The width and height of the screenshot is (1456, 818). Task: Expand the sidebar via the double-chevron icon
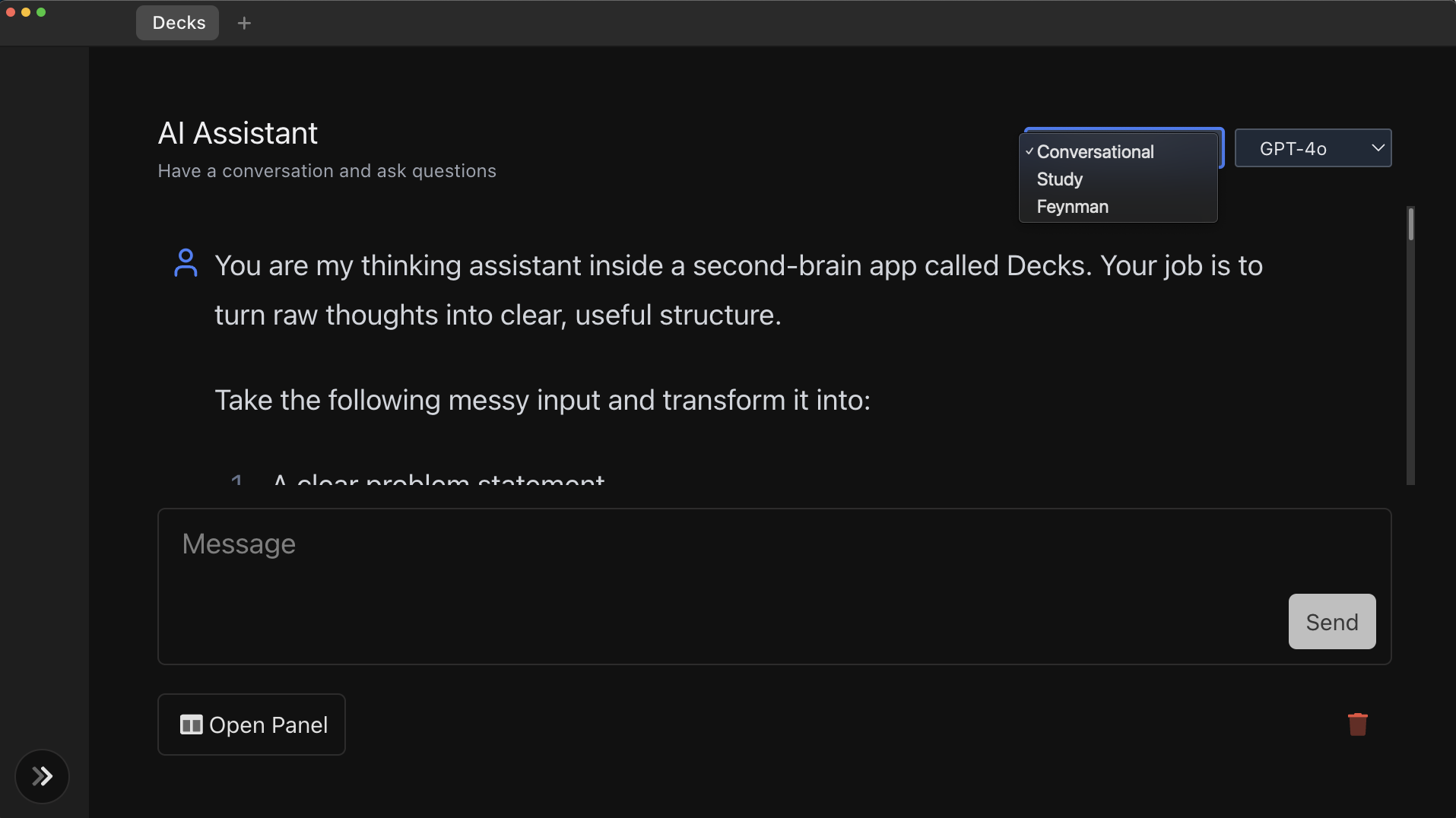[42, 775]
